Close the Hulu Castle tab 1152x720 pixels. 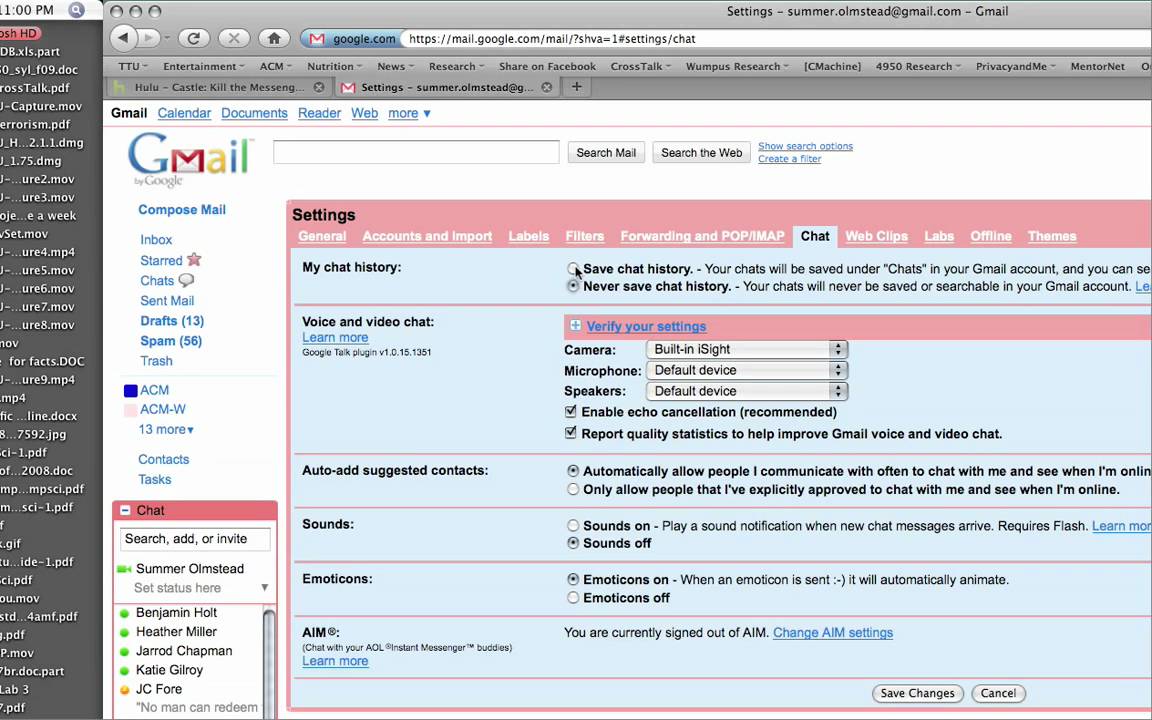pos(319,87)
